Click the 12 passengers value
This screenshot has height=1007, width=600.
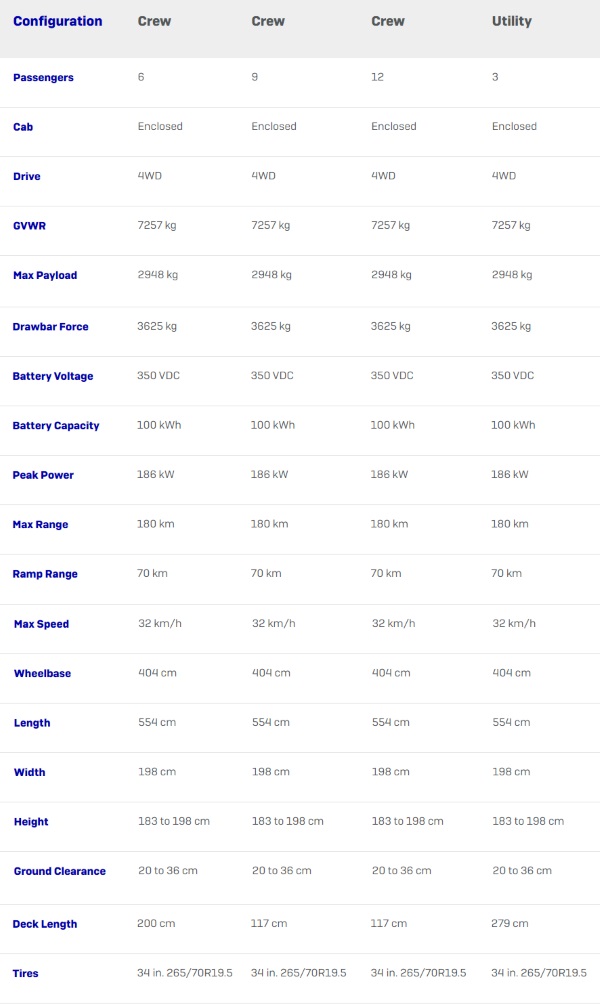coord(377,77)
